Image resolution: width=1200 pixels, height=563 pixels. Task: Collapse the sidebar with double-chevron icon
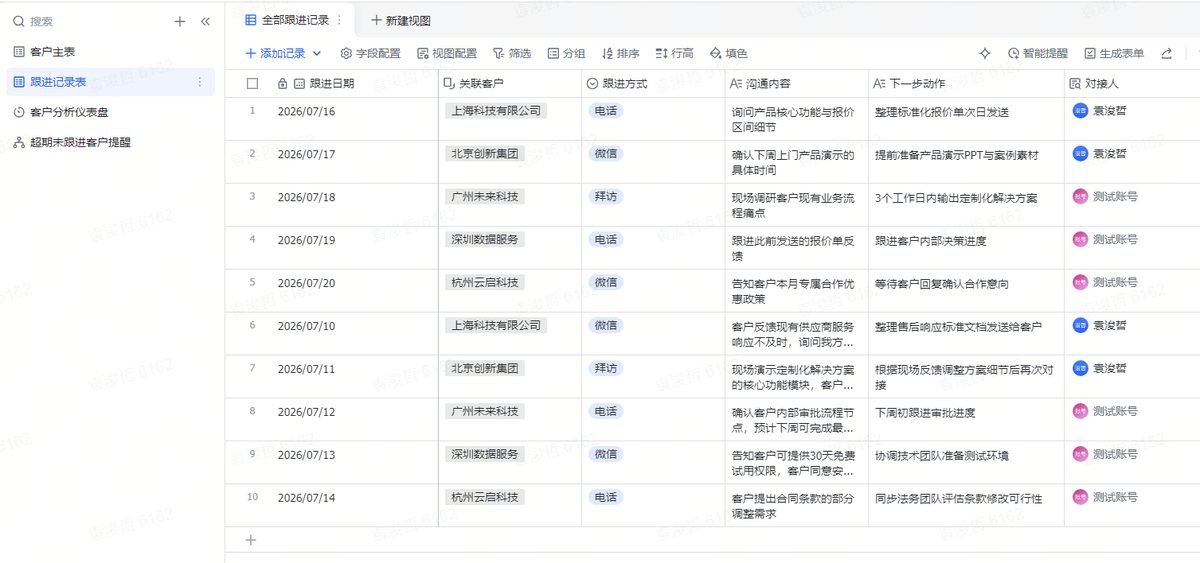tap(205, 21)
